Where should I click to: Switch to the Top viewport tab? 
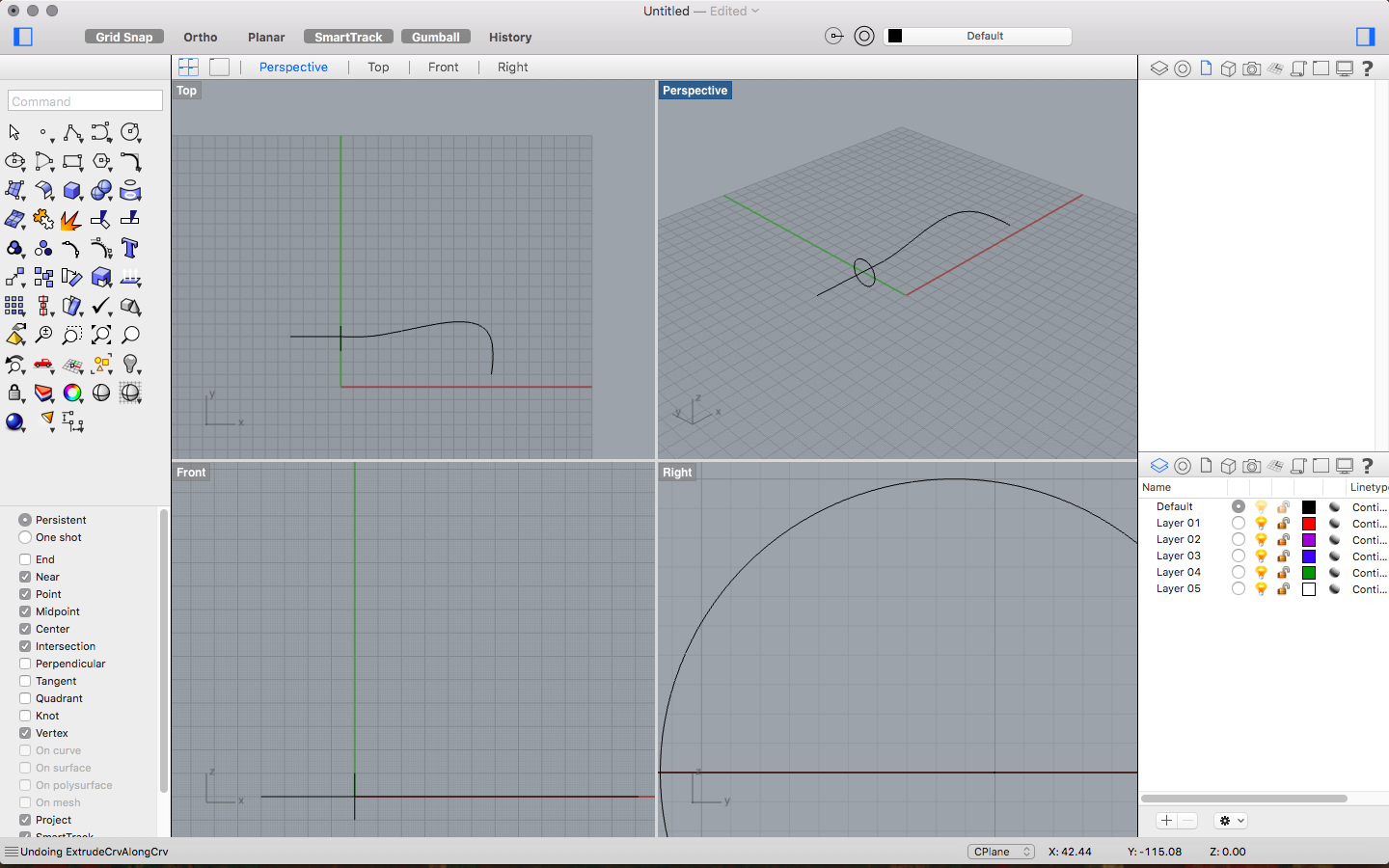[378, 67]
